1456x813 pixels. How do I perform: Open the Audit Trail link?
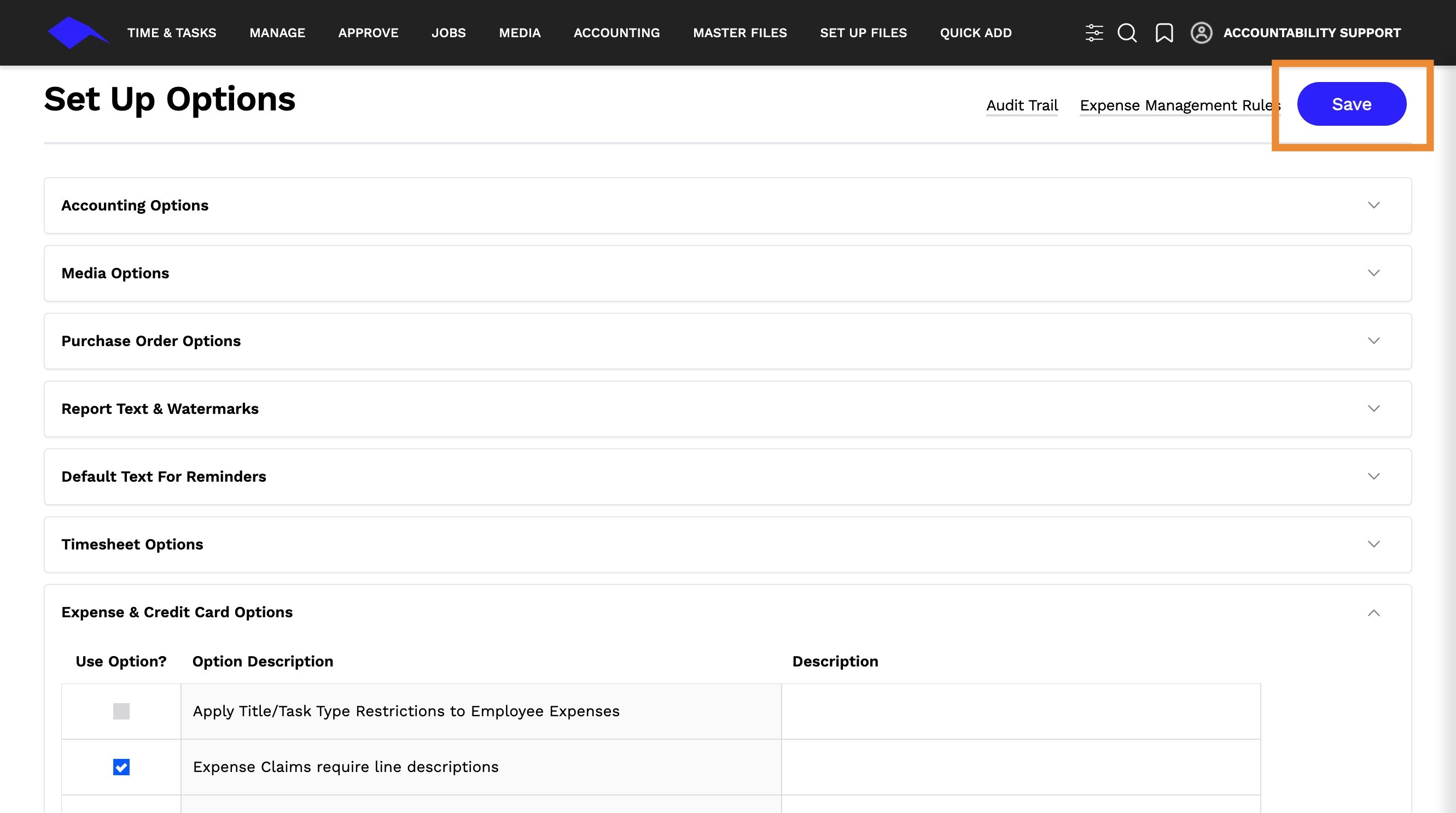click(x=1022, y=105)
